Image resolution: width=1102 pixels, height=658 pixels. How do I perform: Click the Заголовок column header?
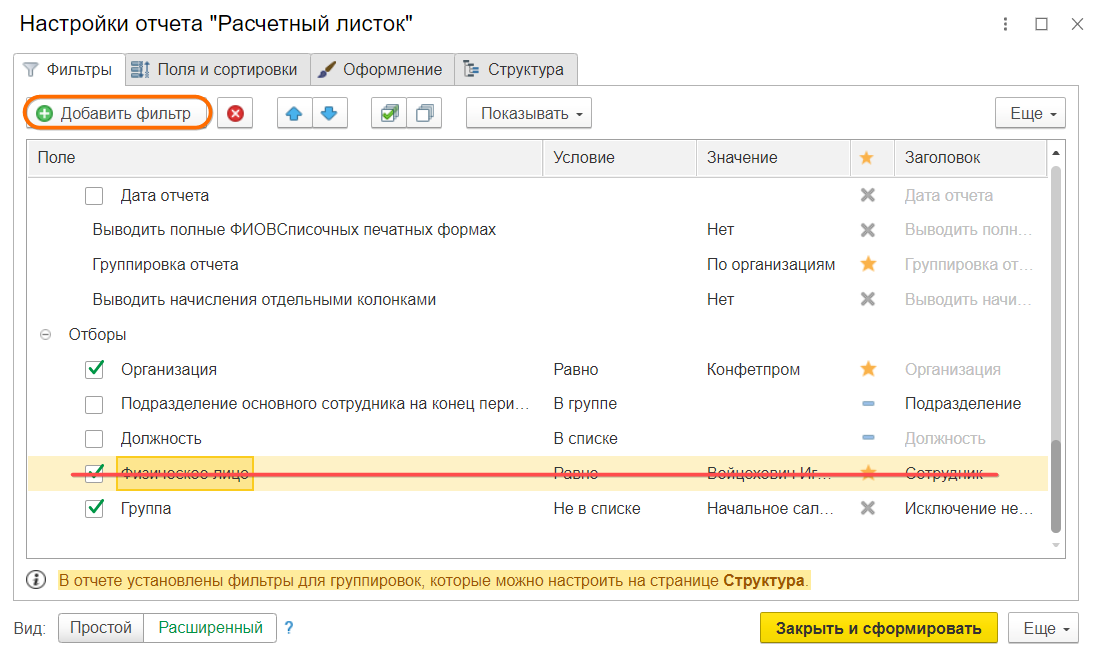tap(971, 157)
